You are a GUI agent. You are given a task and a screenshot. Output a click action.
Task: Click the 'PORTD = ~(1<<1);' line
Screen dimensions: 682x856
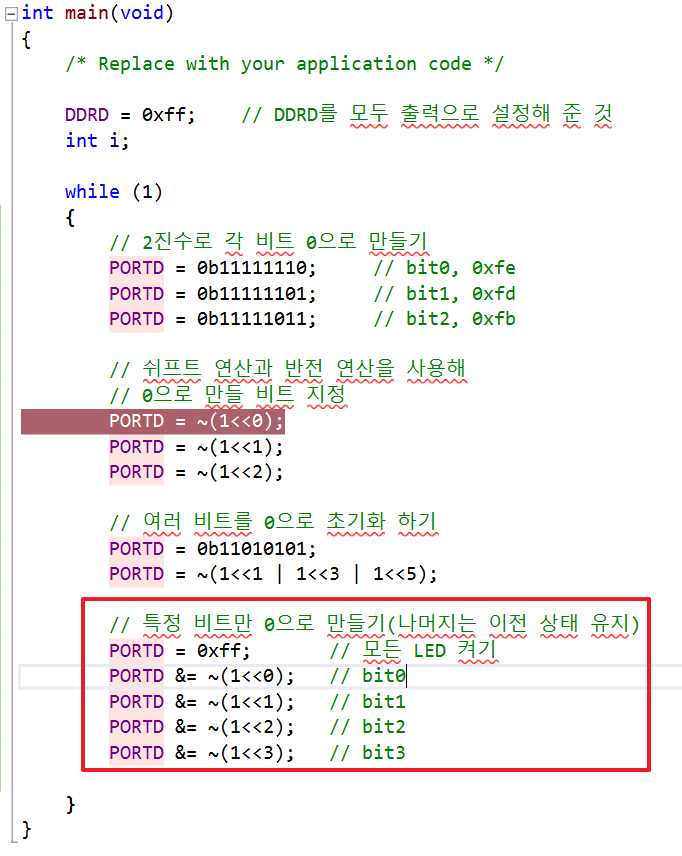[196, 447]
